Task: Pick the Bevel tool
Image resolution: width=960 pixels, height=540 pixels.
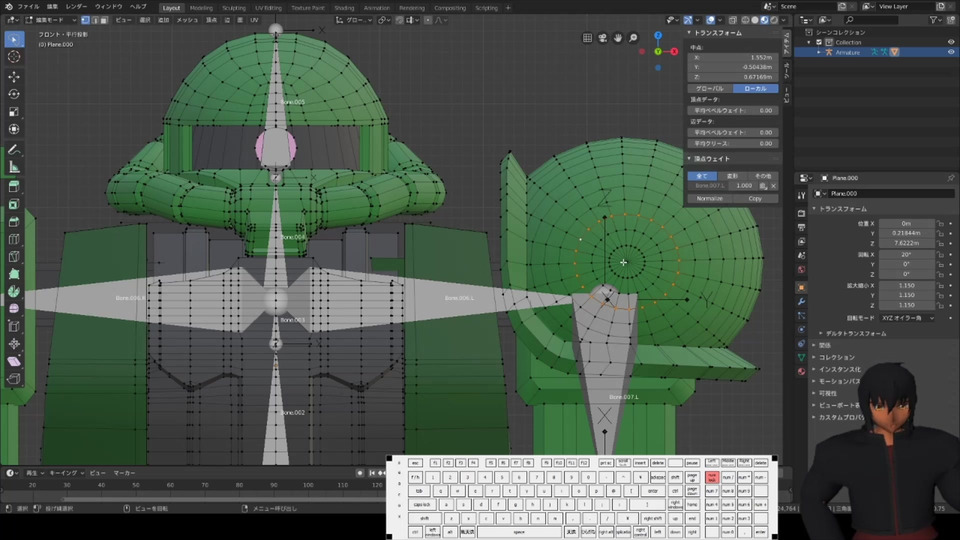Action: [x=13, y=222]
